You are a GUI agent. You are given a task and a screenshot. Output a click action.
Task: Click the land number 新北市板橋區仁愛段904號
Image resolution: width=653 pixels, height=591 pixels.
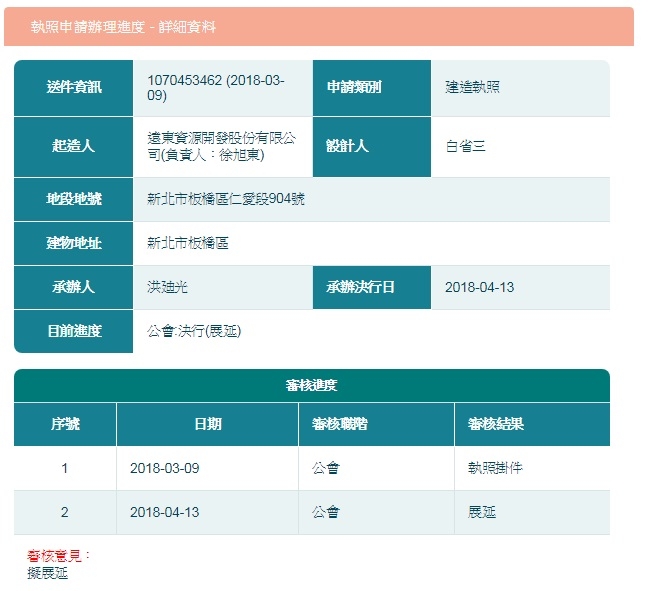click(226, 199)
